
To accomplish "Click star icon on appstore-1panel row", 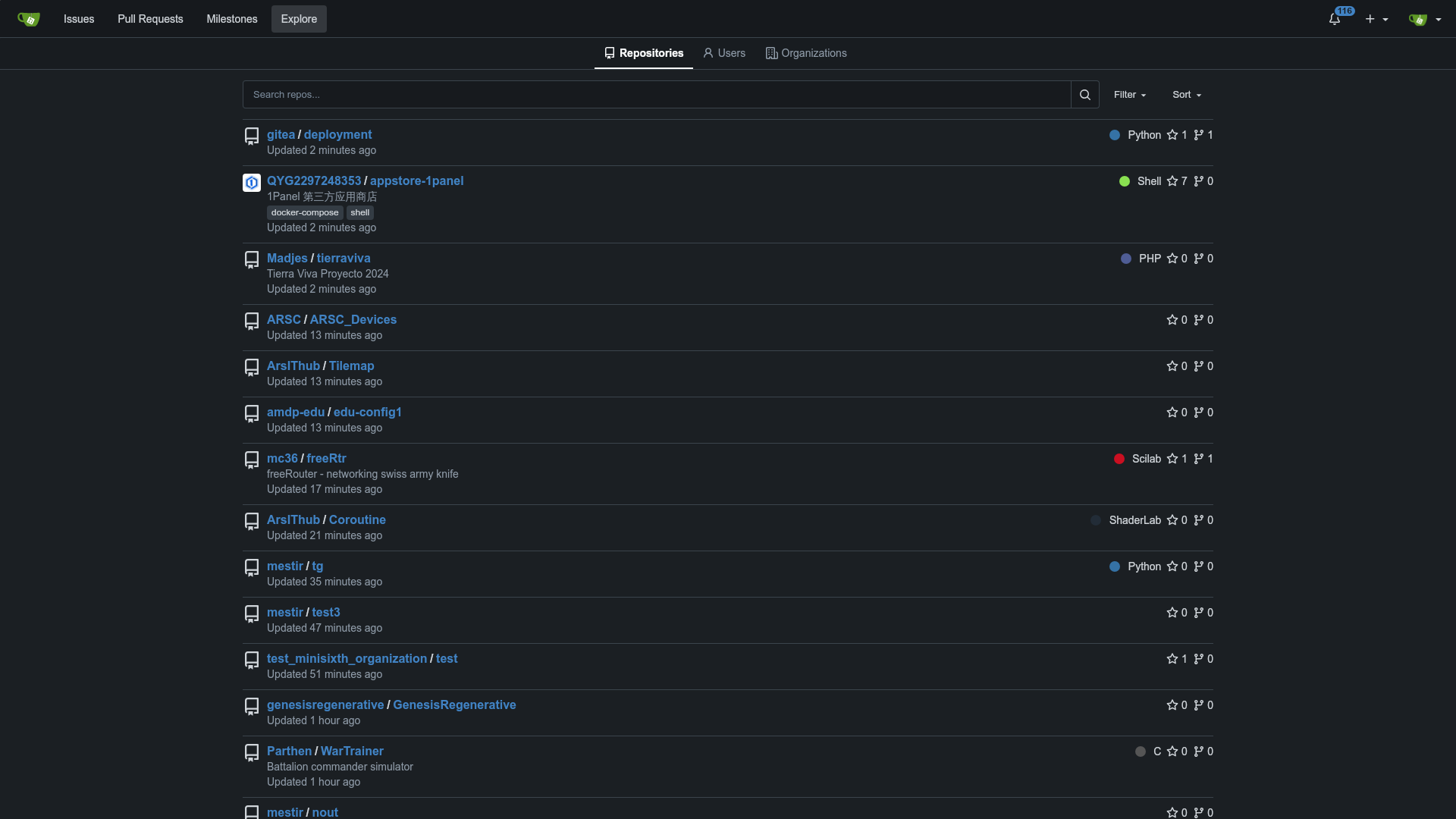I will pyautogui.click(x=1172, y=181).
